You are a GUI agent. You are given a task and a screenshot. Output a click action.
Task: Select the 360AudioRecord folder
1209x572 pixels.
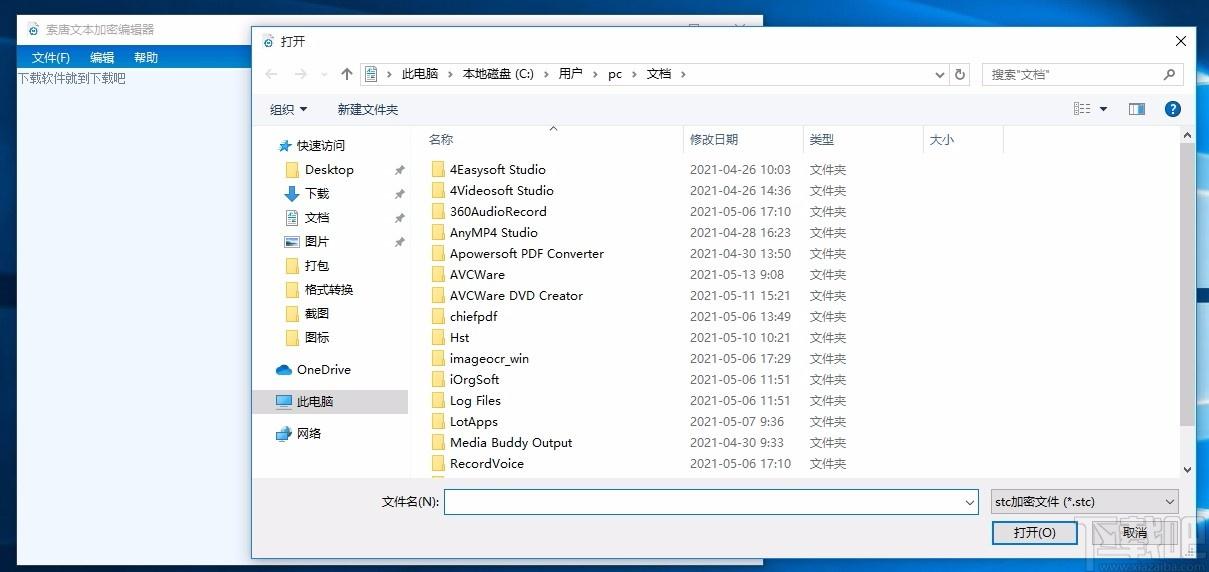[x=498, y=212]
